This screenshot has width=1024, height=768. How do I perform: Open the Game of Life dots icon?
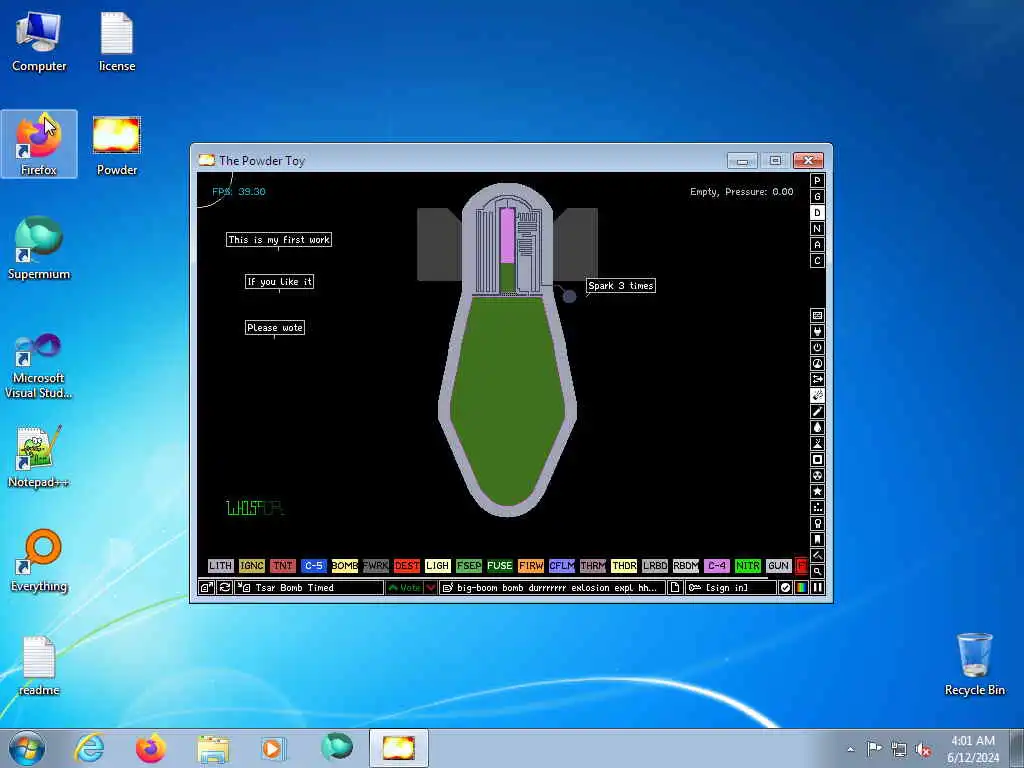coord(817,507)
